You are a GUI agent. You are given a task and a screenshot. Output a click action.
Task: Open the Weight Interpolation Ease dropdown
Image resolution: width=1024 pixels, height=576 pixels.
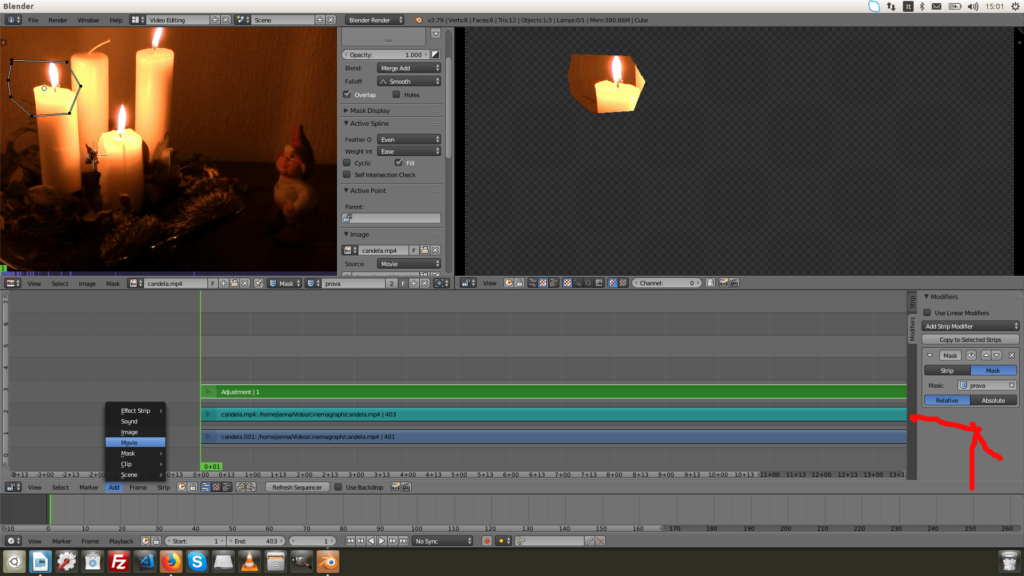point(409,151)
